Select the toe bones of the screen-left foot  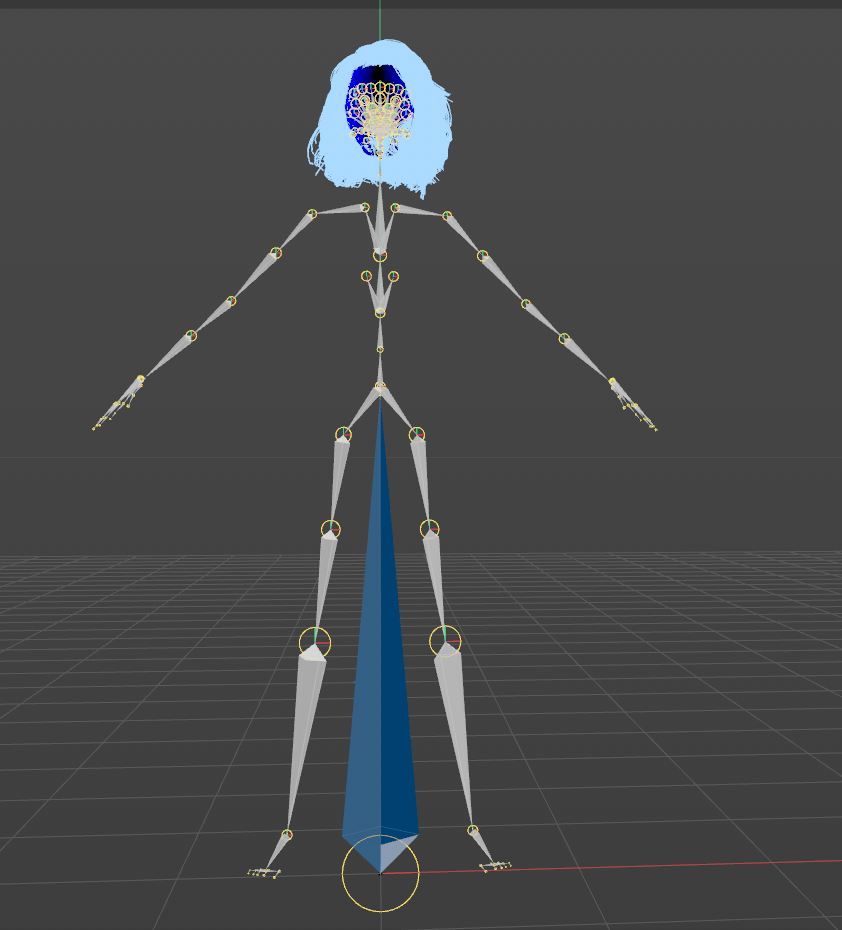point(264,872)
